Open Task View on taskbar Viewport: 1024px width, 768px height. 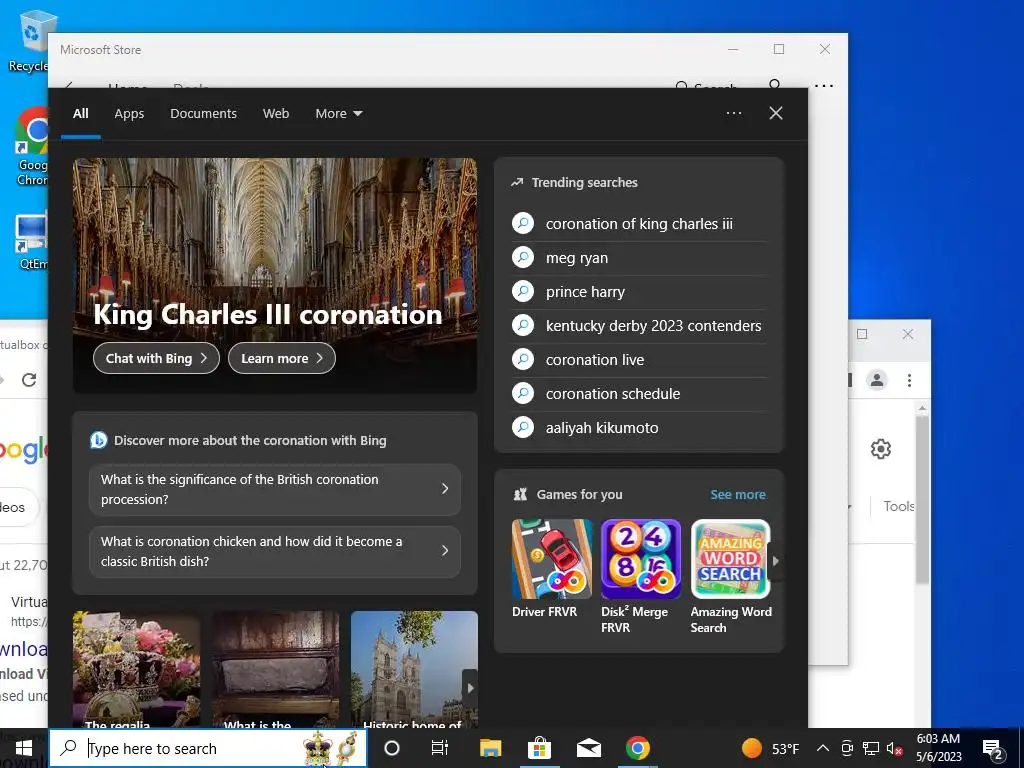click(440, 748)
